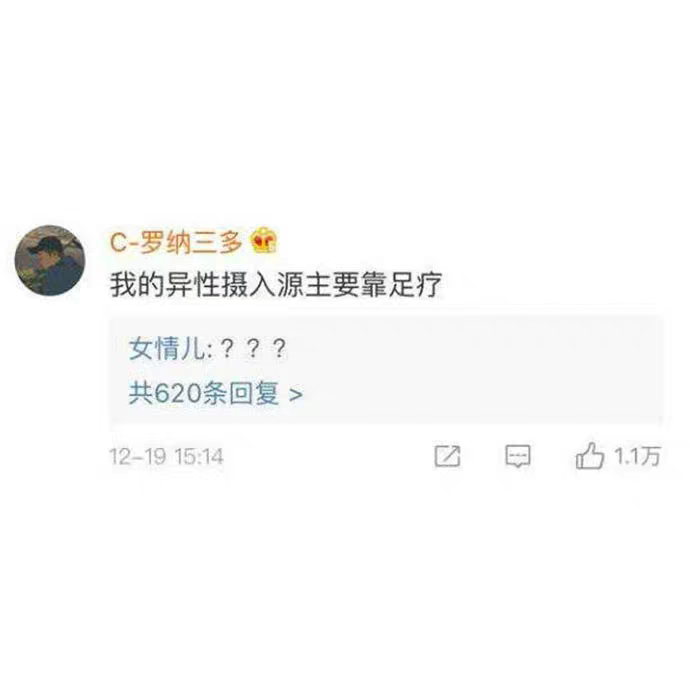
Task: Click the crown membership badge
Action: tap(264, 242)
